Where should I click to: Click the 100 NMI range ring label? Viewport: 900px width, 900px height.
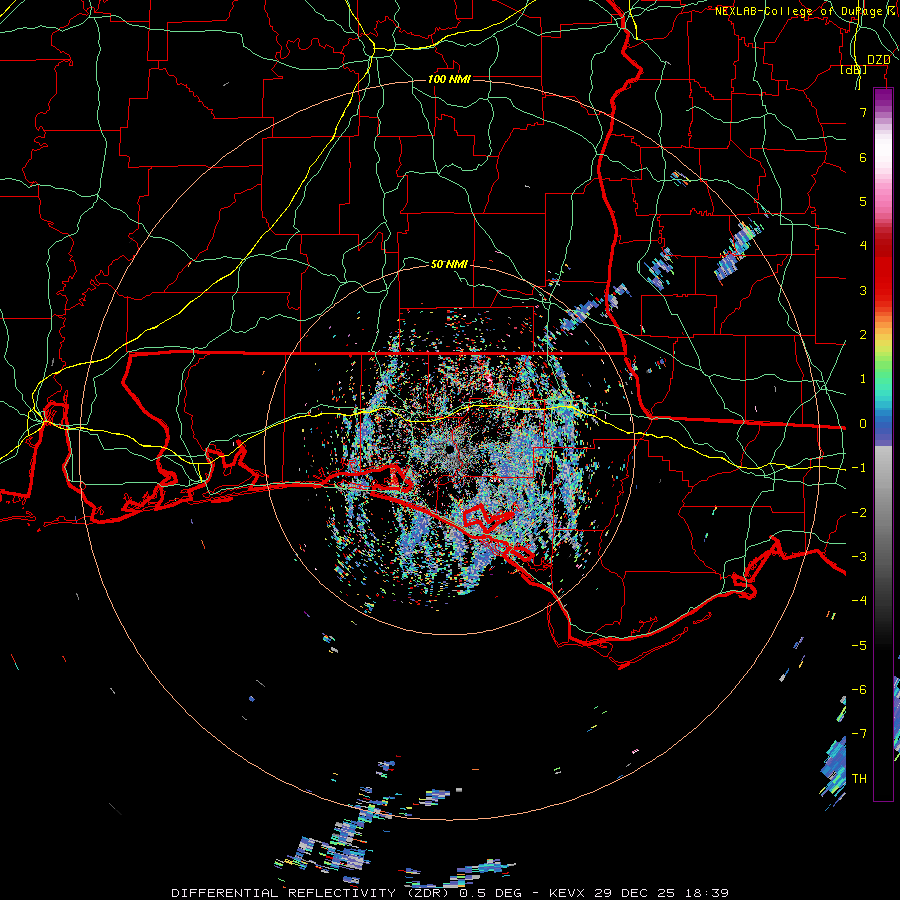[449, 79]
